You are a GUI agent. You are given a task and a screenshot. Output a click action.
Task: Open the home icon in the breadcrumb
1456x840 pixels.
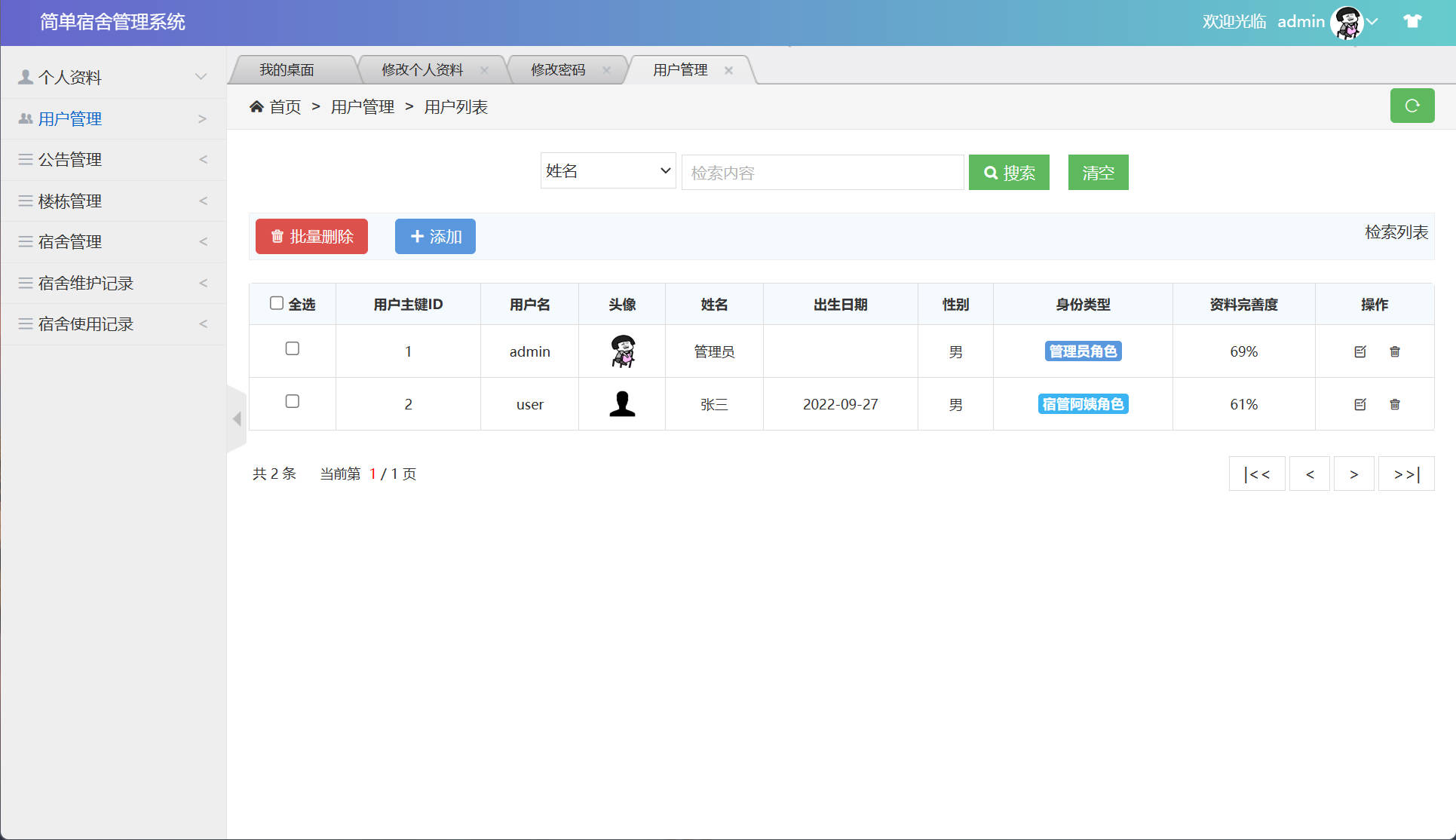pos(257,106)
